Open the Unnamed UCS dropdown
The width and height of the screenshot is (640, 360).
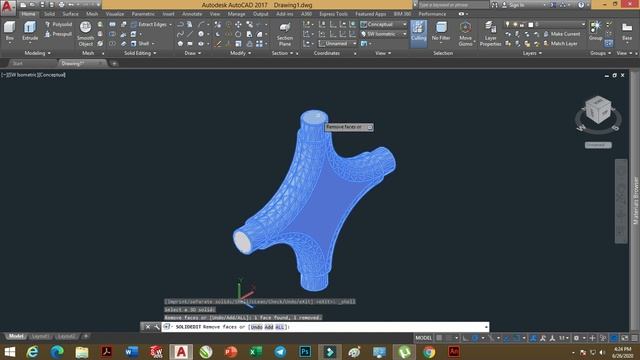pos(337,43)
